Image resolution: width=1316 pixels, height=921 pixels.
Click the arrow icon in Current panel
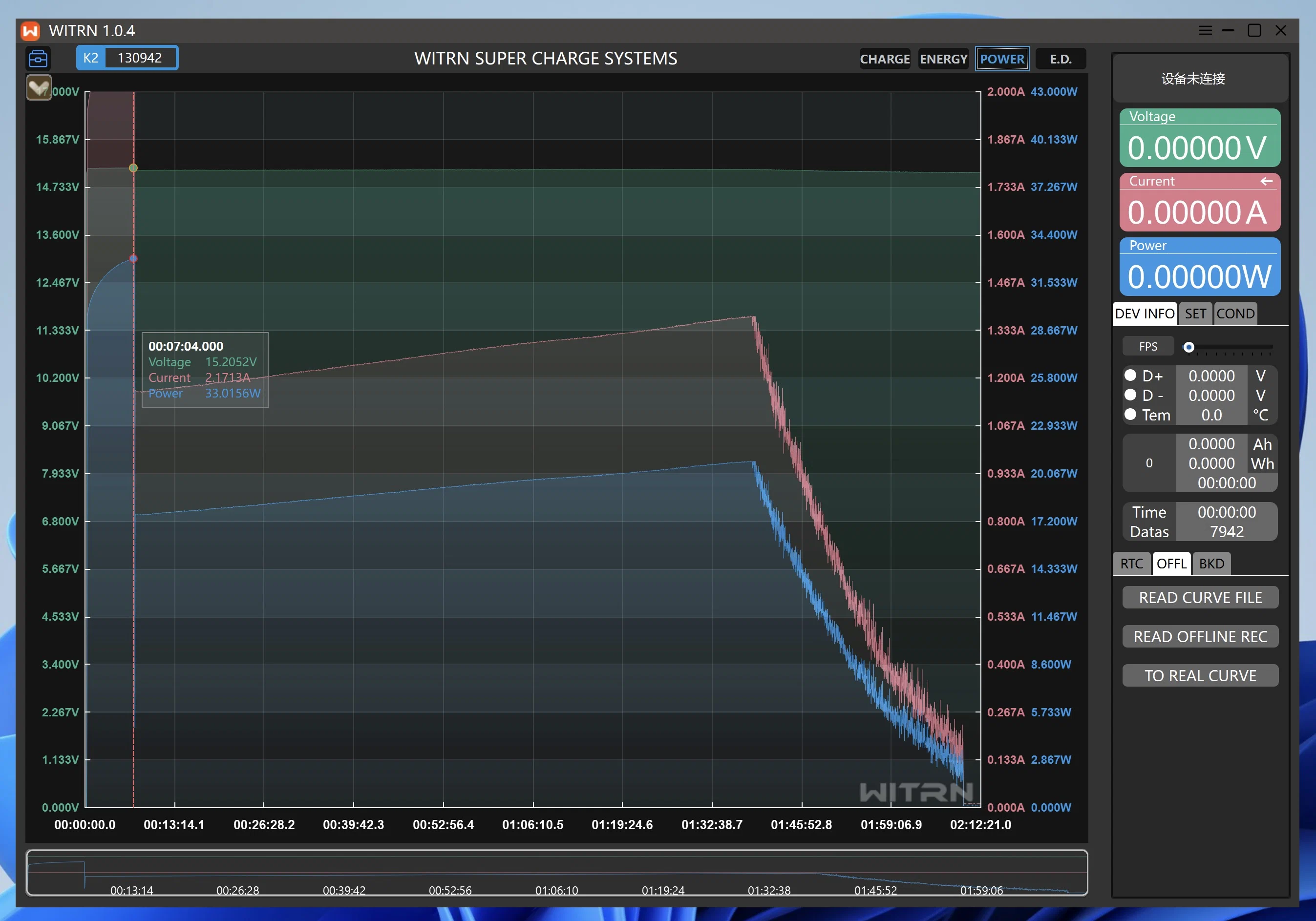point(1266,181)
